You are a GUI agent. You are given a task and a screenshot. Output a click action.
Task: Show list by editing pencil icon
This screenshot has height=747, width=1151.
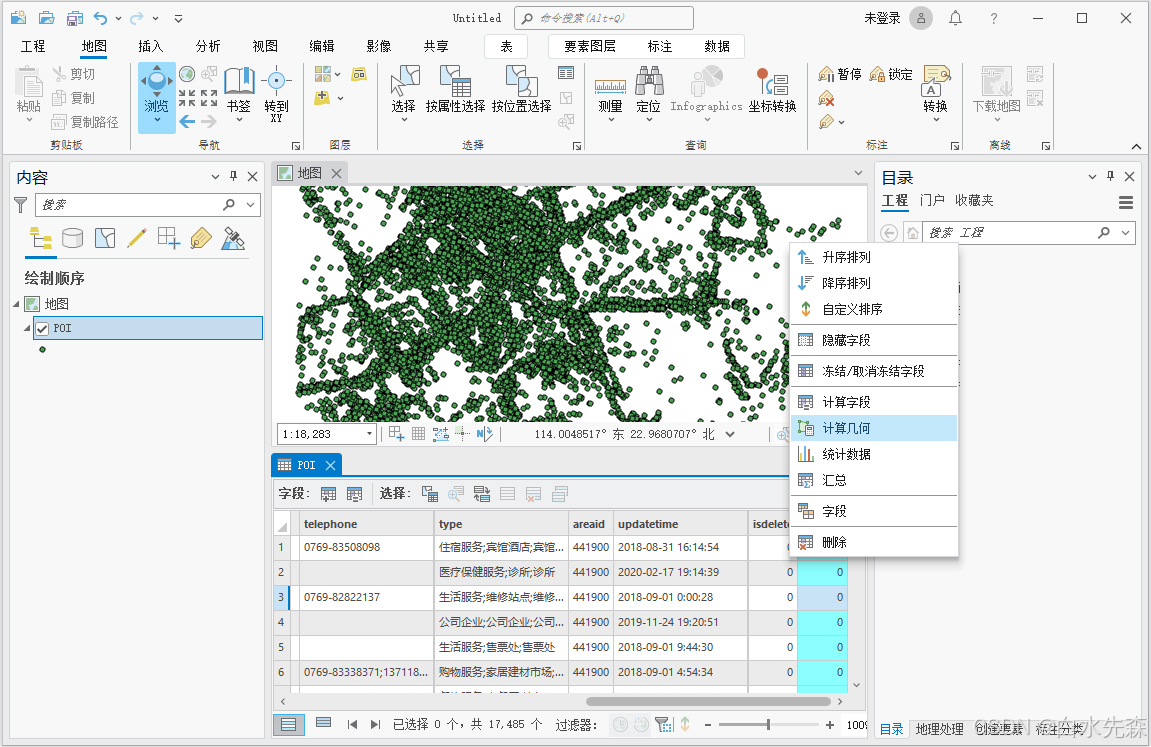pos(137,238)
